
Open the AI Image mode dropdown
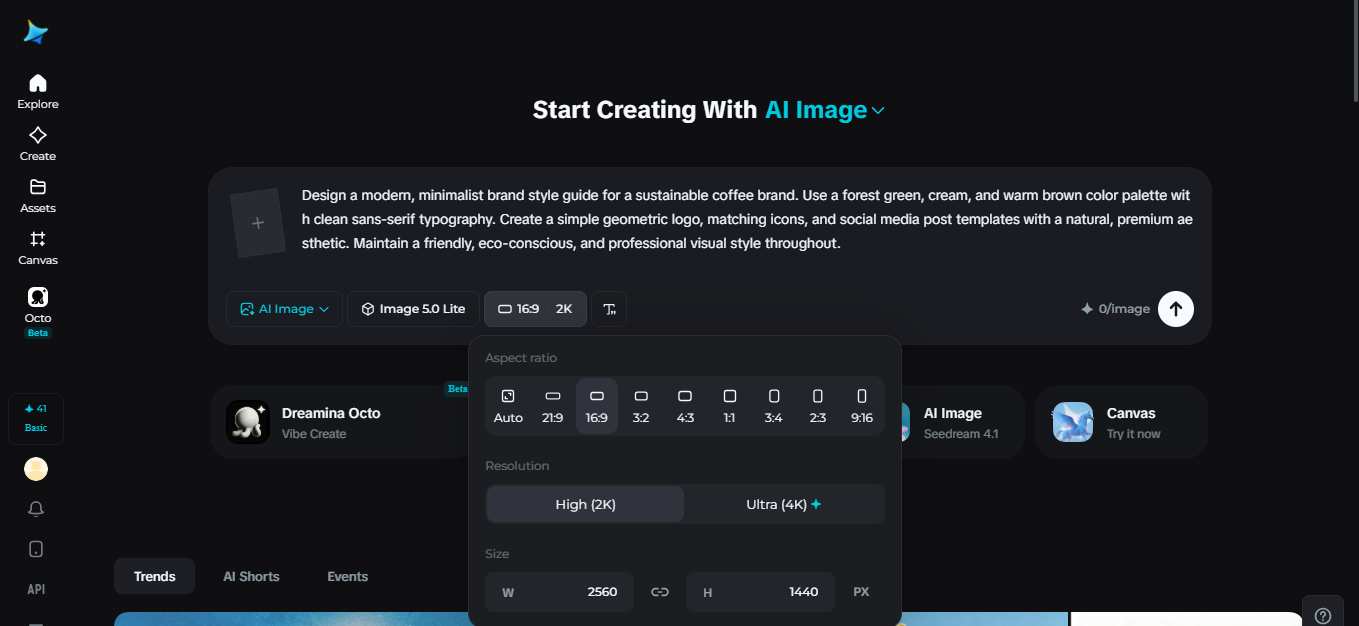(284, 309)
